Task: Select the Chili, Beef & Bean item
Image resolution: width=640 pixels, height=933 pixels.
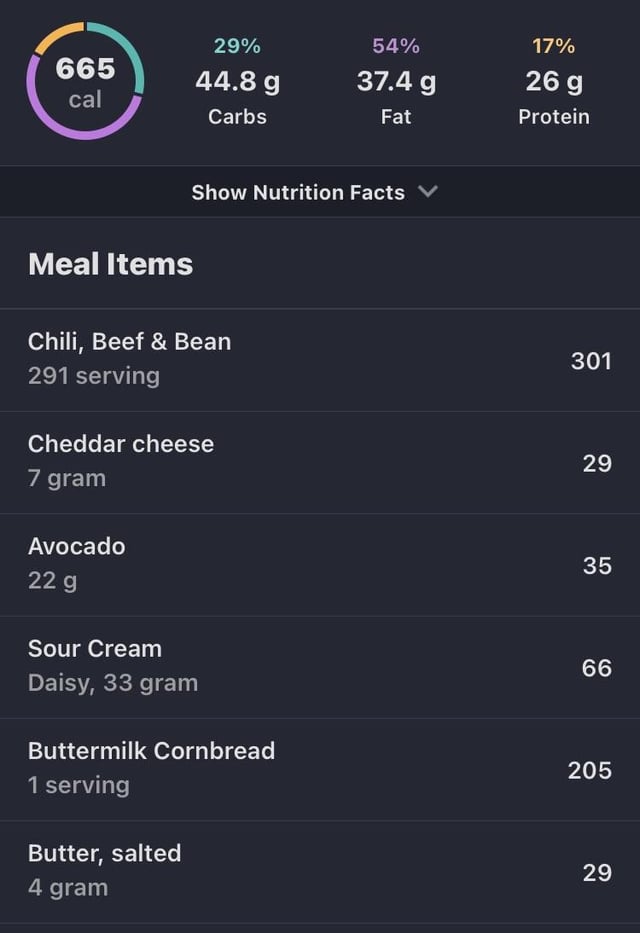Action: point(320,360)
